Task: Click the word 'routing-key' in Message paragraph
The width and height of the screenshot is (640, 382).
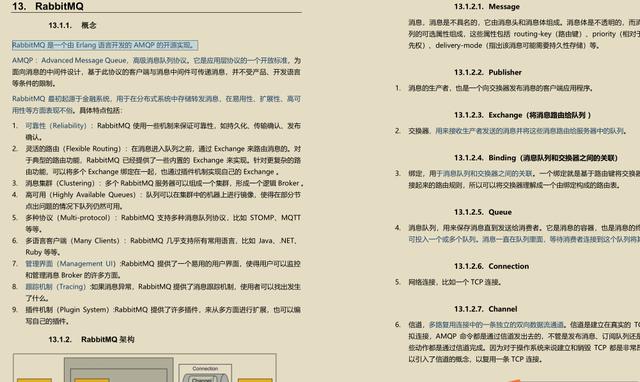Action: coord(532,34)
